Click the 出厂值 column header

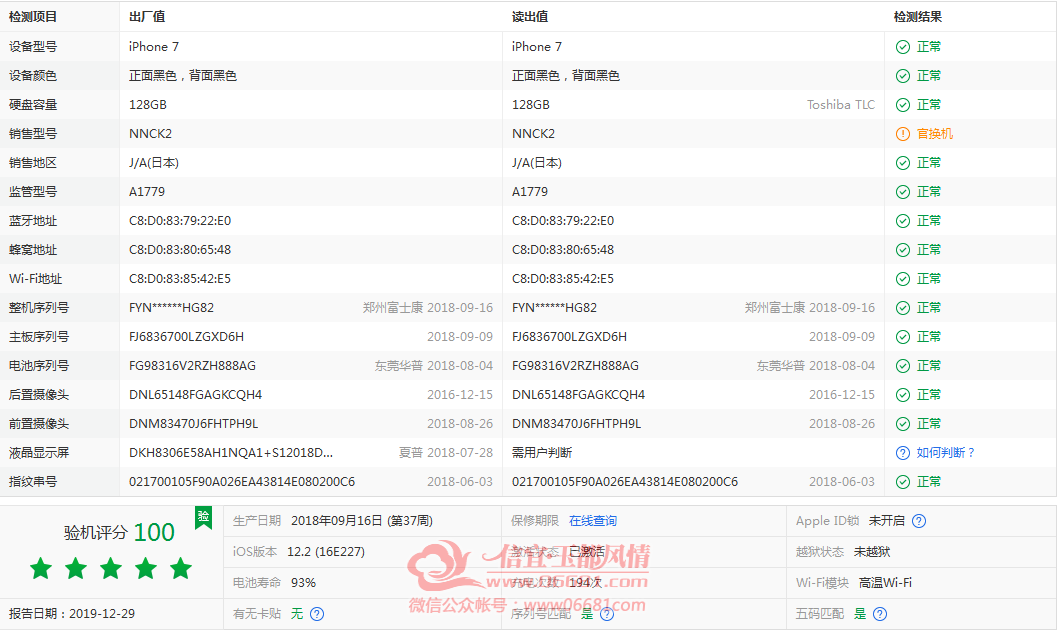(x=147, y=17)
